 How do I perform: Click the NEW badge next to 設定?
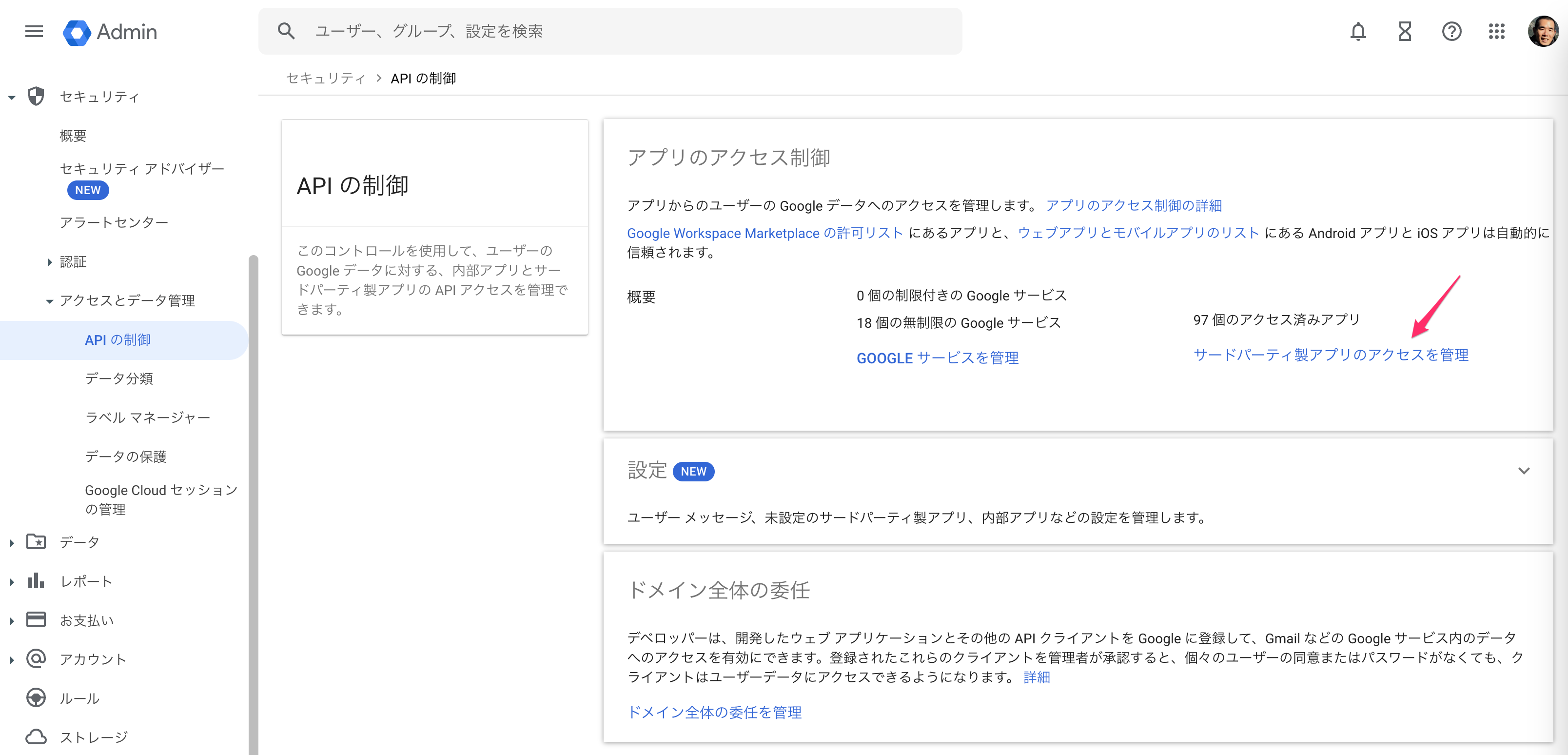click(x=693, y=471)
